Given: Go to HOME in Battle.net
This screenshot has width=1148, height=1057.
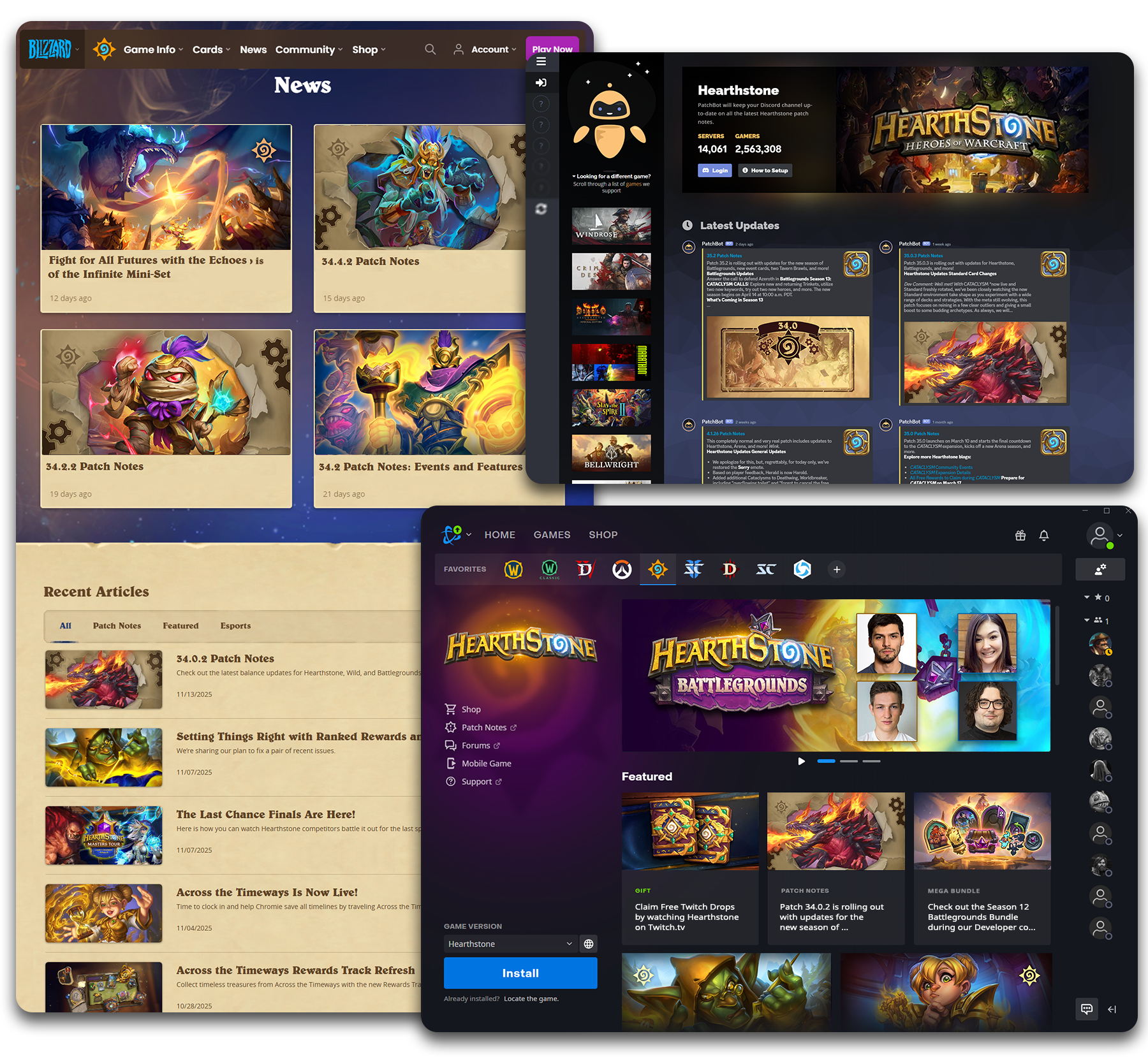Looking at the screenshot, I should (499, 535).
